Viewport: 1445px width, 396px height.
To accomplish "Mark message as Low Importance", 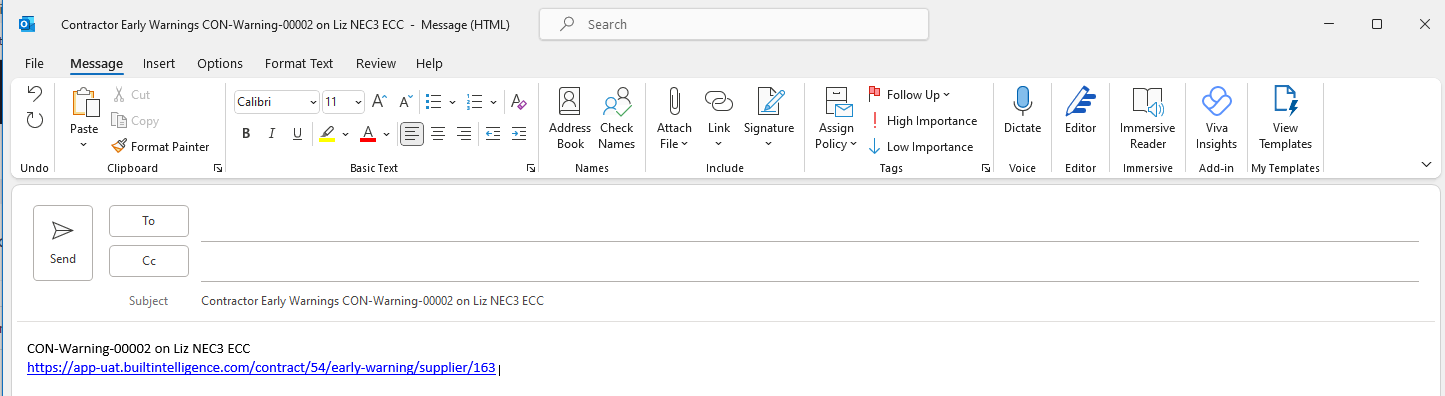I will [x=920, y=146].
